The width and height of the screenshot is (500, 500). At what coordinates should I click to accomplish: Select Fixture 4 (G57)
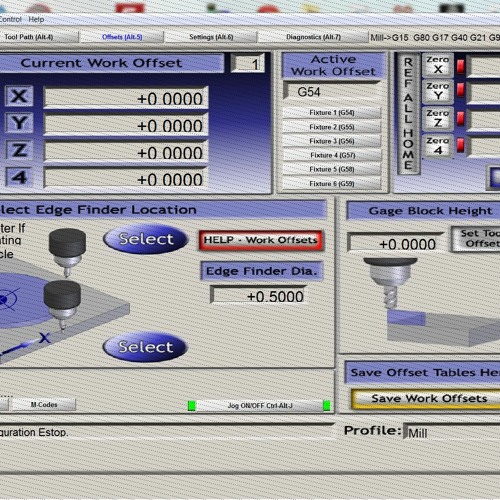coord(332,155)
